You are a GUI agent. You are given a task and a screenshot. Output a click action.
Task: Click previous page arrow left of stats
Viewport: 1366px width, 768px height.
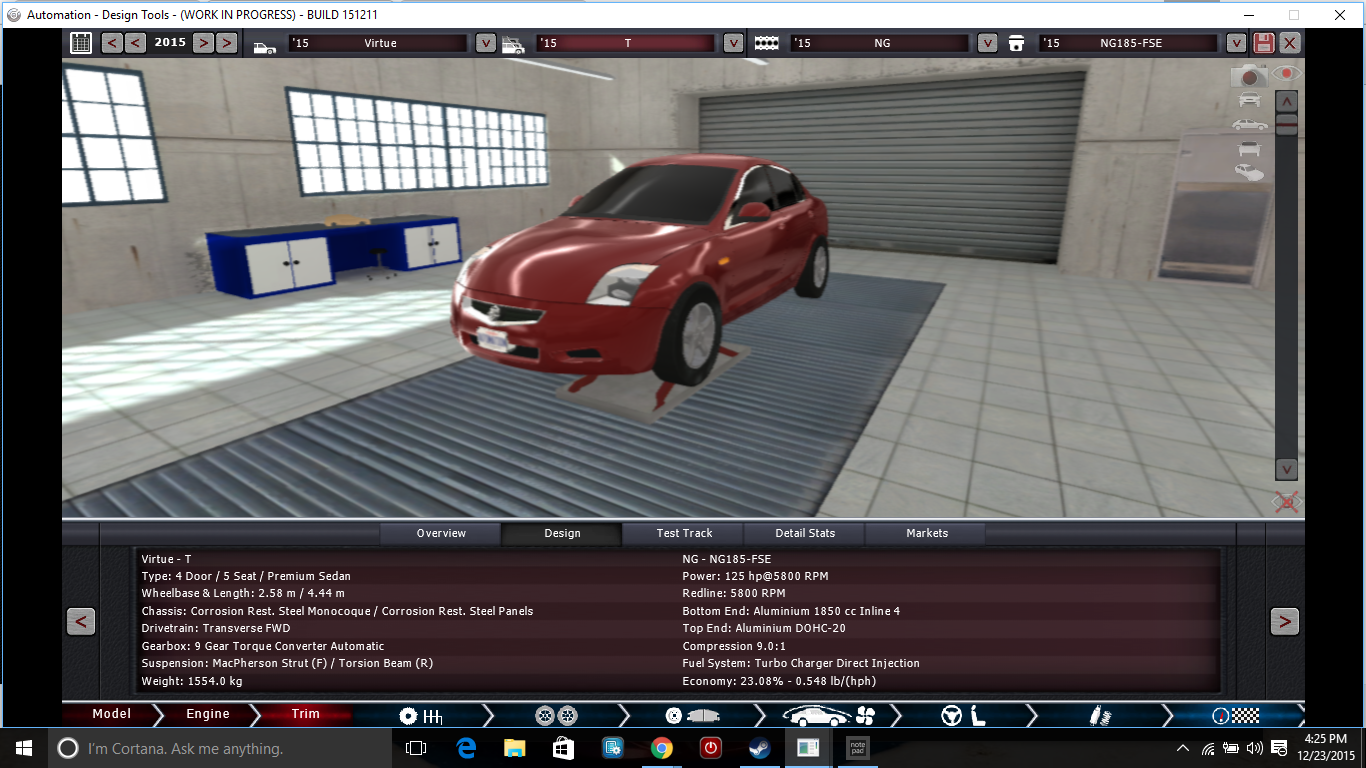(81, 621)
